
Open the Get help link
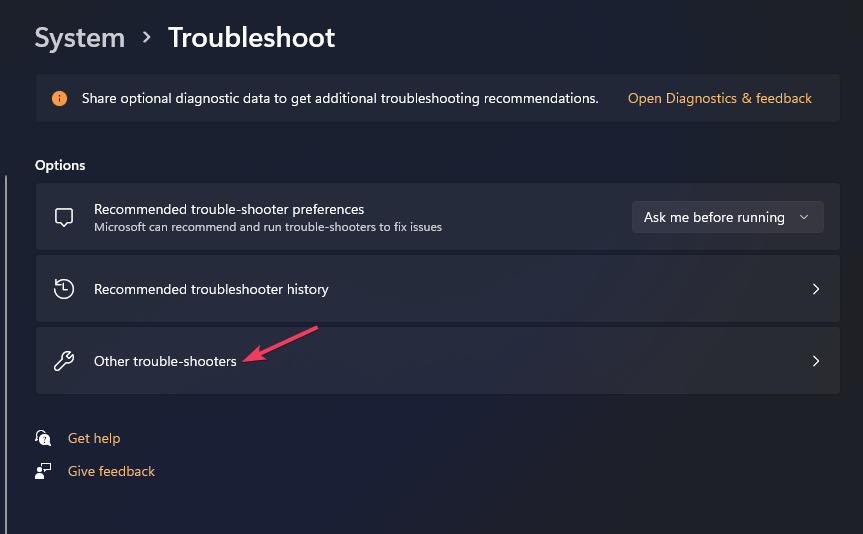94,438
